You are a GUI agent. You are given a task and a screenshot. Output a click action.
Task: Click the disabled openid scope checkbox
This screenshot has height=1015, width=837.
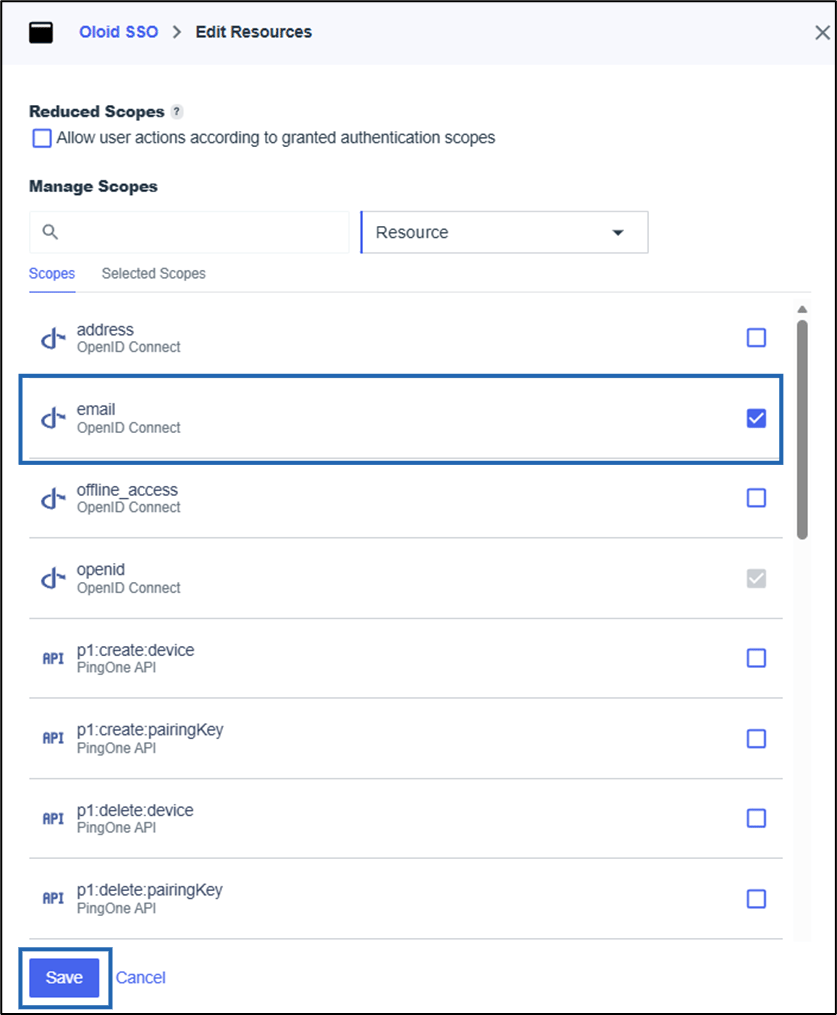756,578
